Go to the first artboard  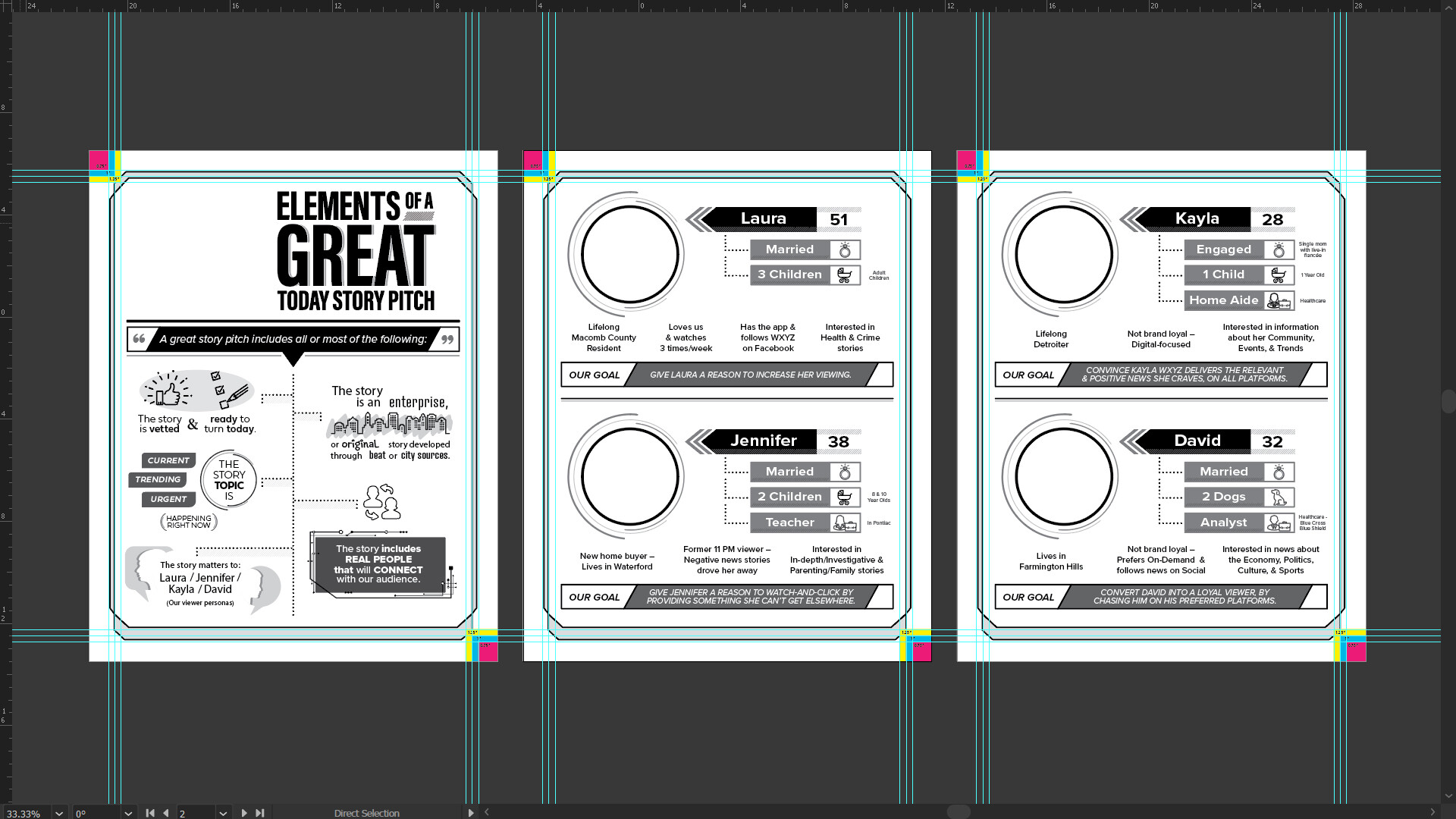click(x=150, y=813)
